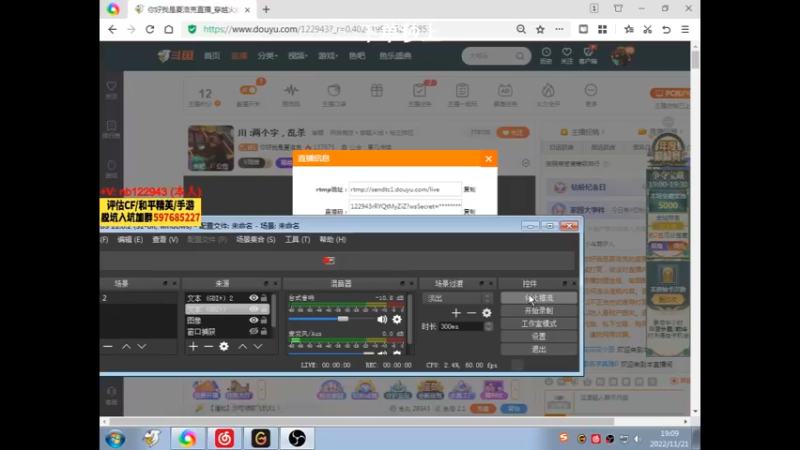This screenshot has width=800, height=450.
Task: Open the 帮助(H) menu in OBS
Action: (x=332, y=239)
